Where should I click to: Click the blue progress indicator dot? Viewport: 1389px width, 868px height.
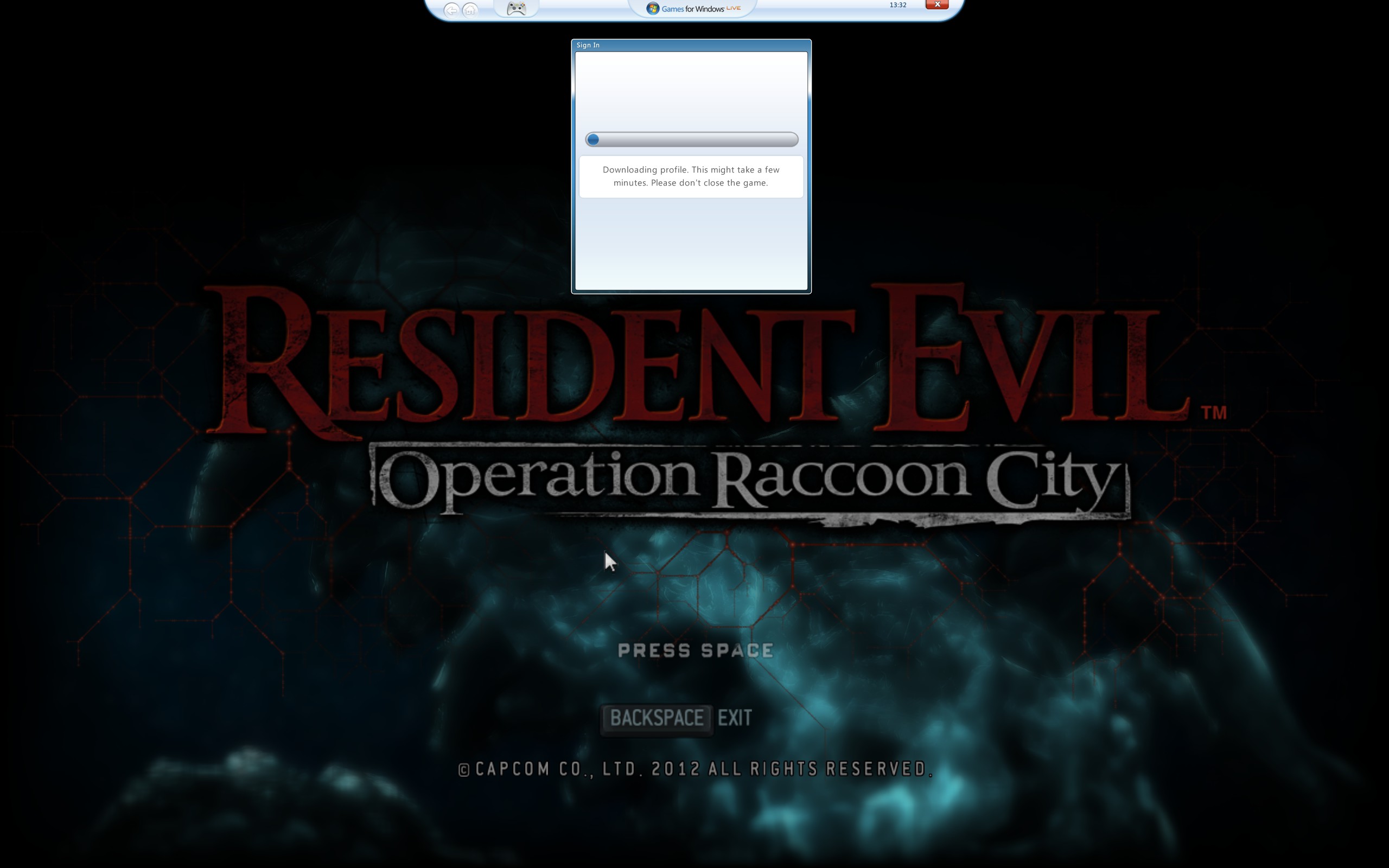coord(594,139)
